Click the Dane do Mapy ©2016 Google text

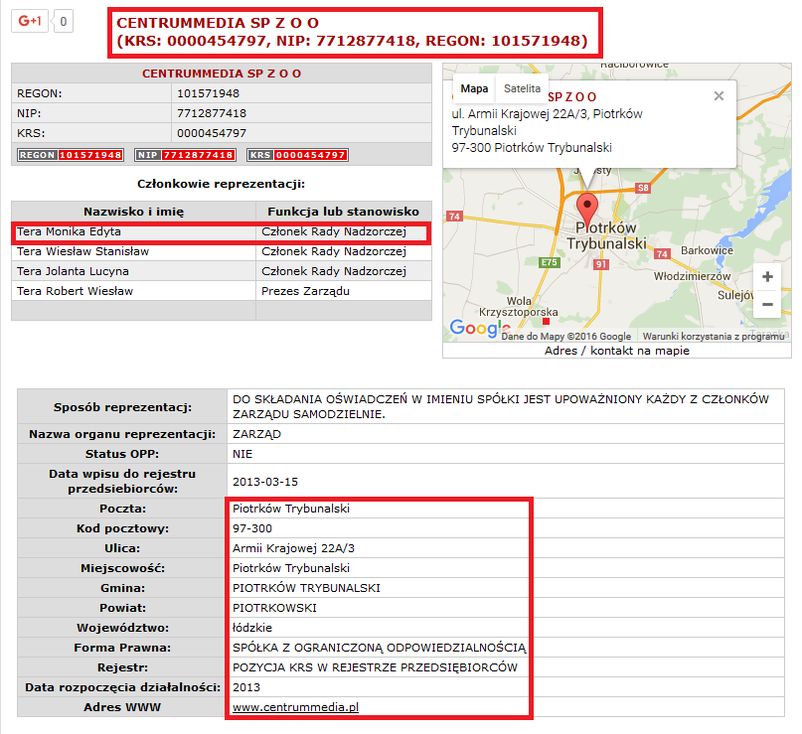[566, 337]
